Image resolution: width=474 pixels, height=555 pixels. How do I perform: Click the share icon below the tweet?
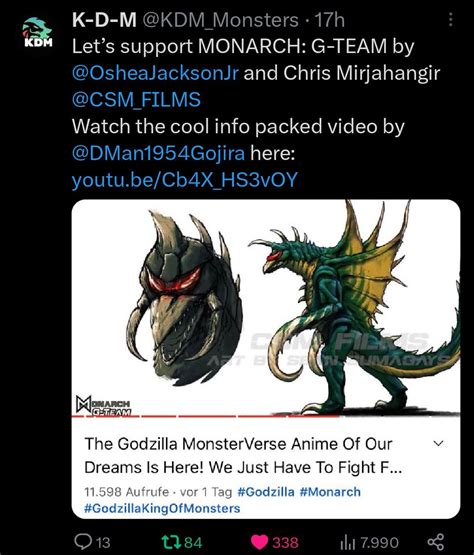[x=435, y=542]
